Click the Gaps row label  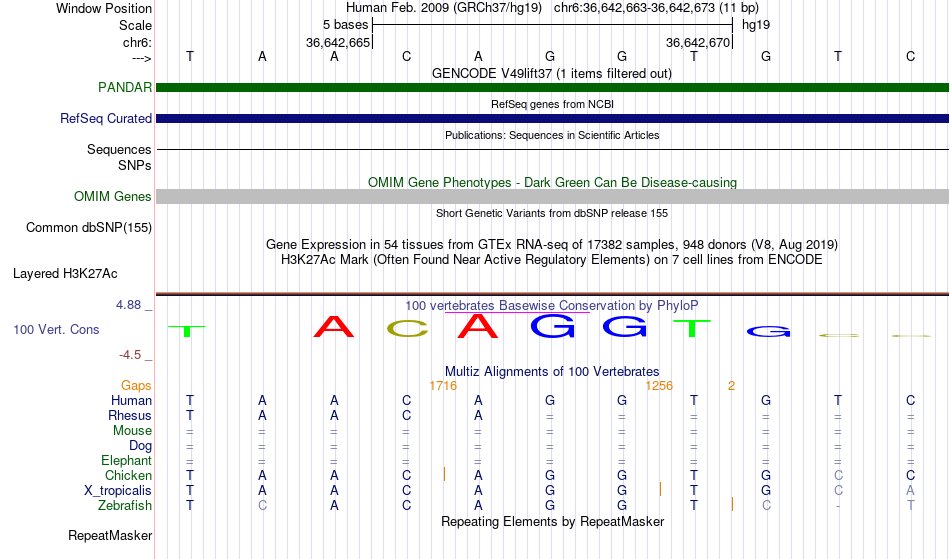coord(136,386)
